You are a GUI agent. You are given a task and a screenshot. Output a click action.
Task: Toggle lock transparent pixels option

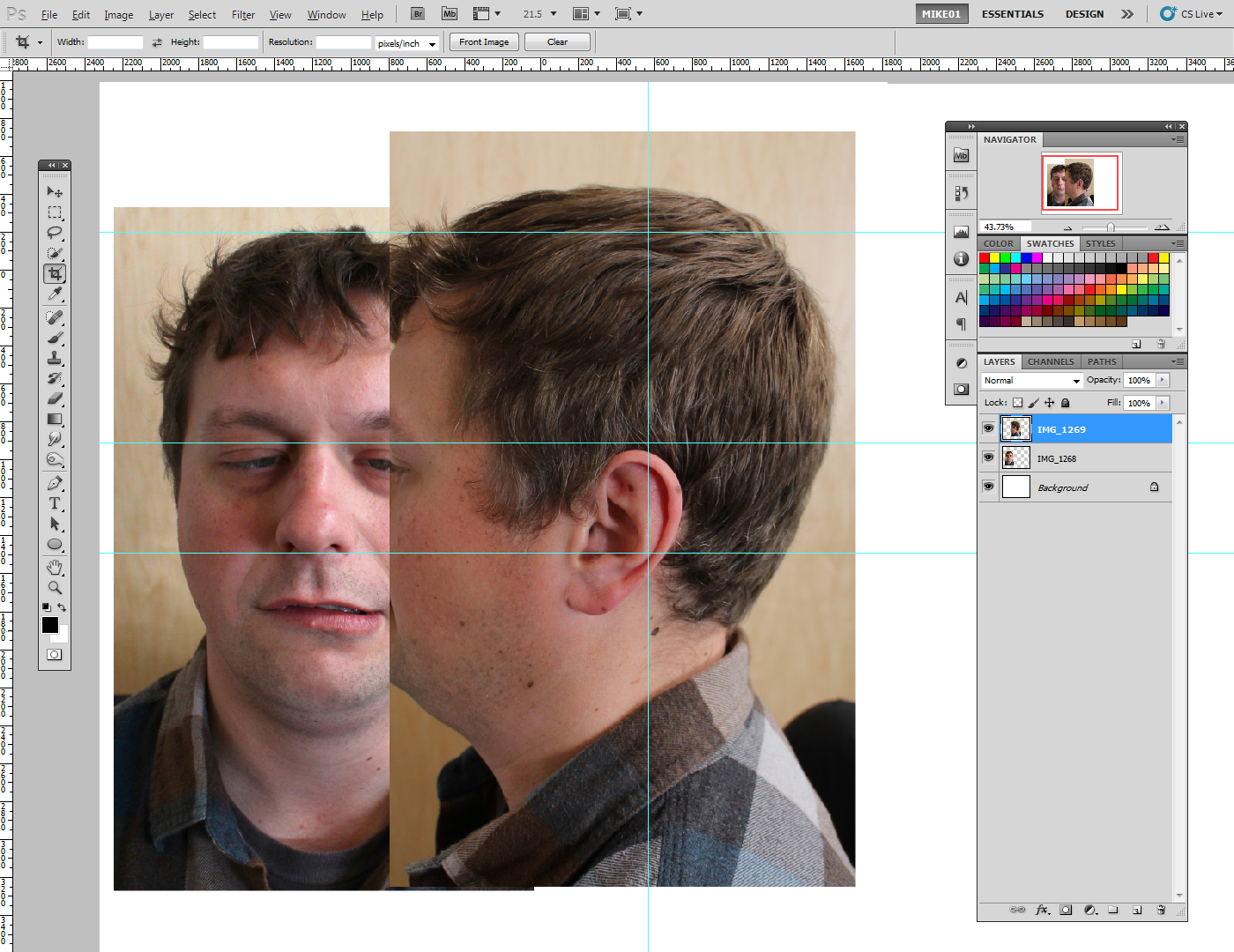coord(1017,403)
